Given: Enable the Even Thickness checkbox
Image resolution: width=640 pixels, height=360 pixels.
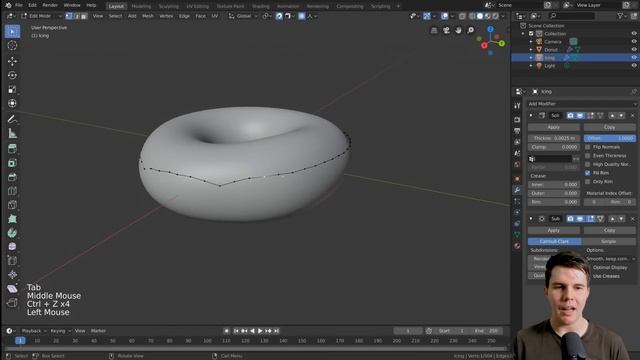Looking at the screenshot, I should (588, 156).
